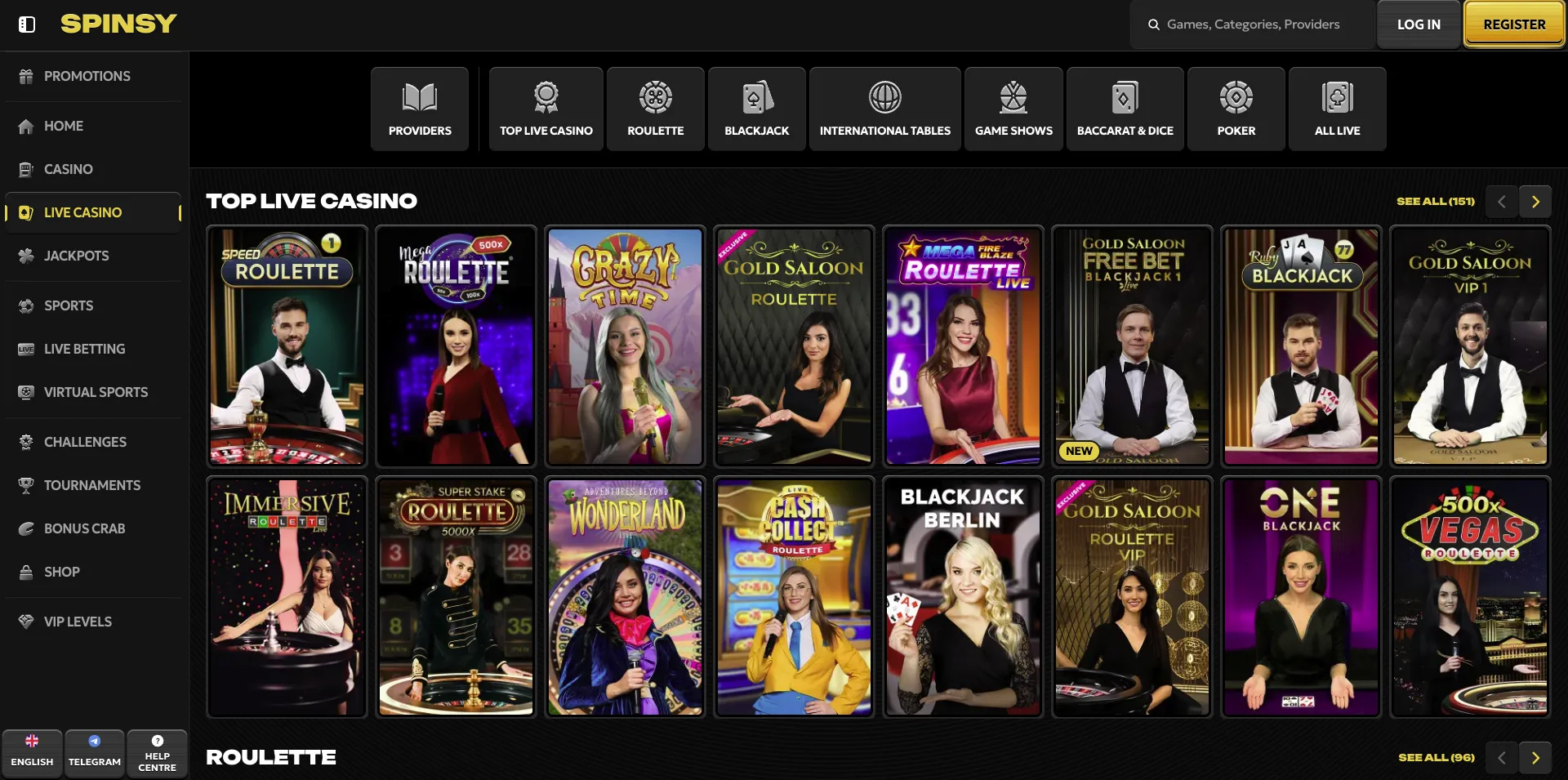Image resolution: width=1568 pixels, height=780 pixels.
Task: Open 500x Vegas Roulette game
Action: [x=1470, y=597]
